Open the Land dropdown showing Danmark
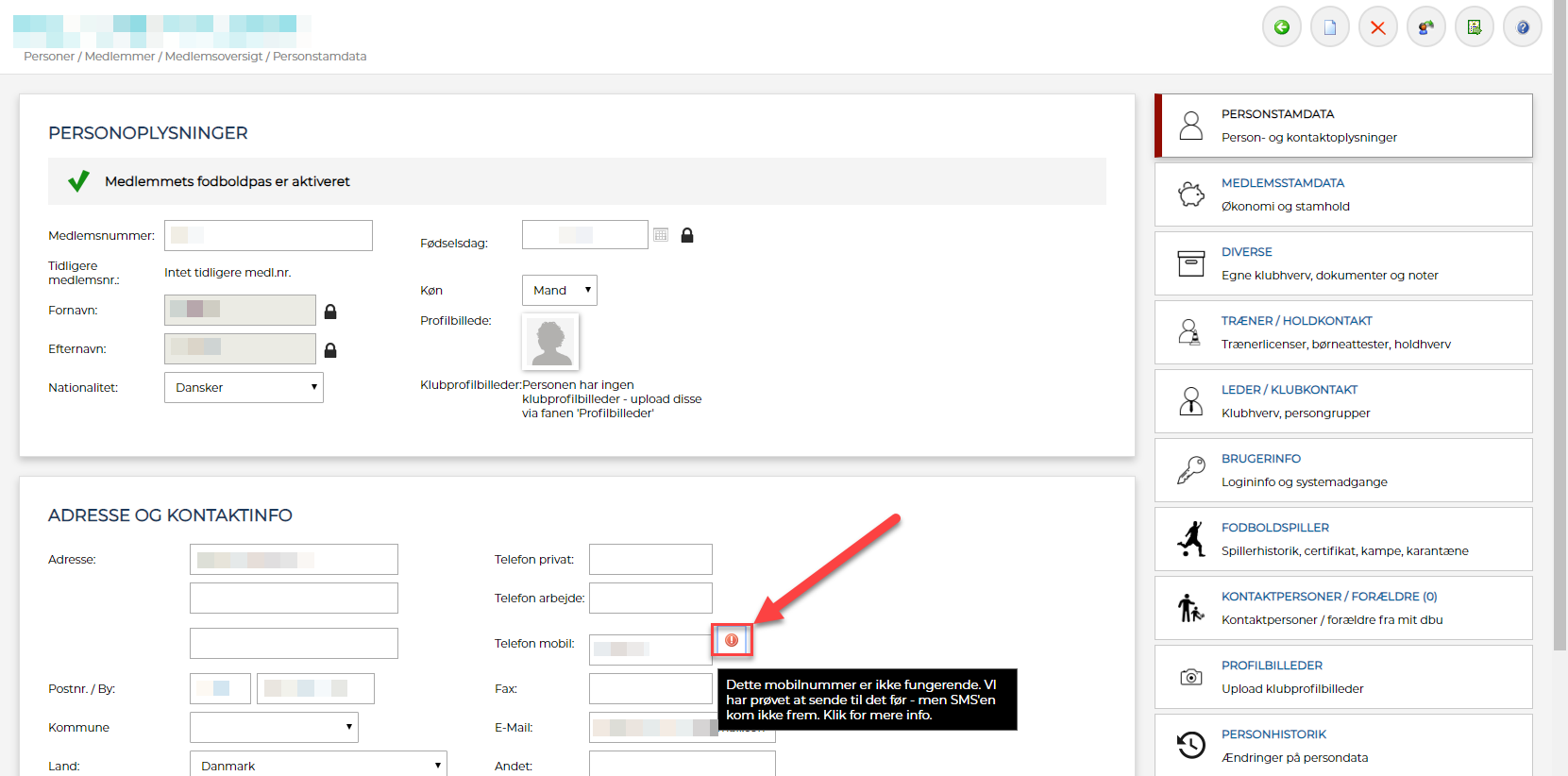The width and height of the screenshot is (1568, 776). click(318, 765)
